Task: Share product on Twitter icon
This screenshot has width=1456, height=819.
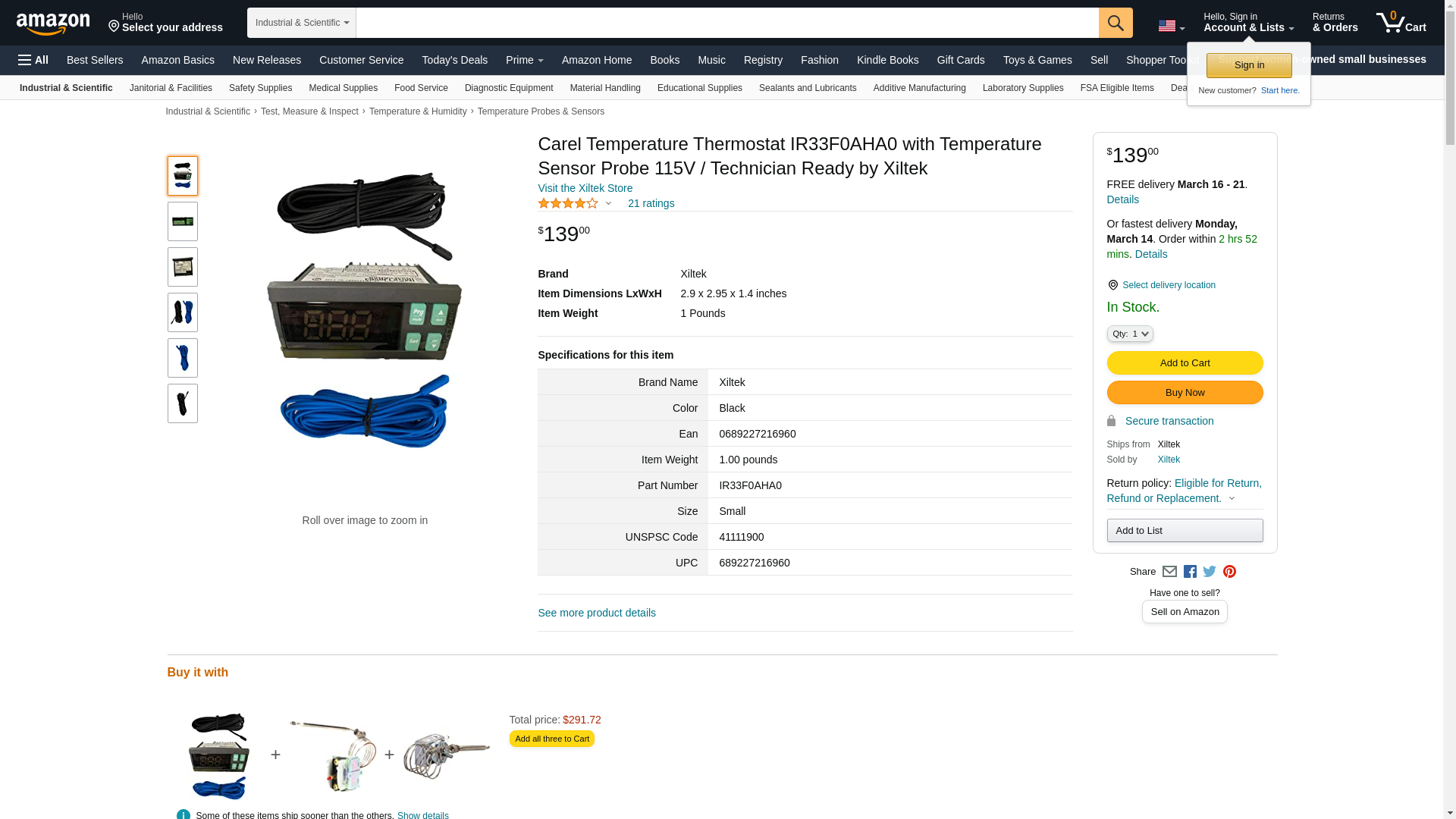Action: click(x=1210, y=572)
